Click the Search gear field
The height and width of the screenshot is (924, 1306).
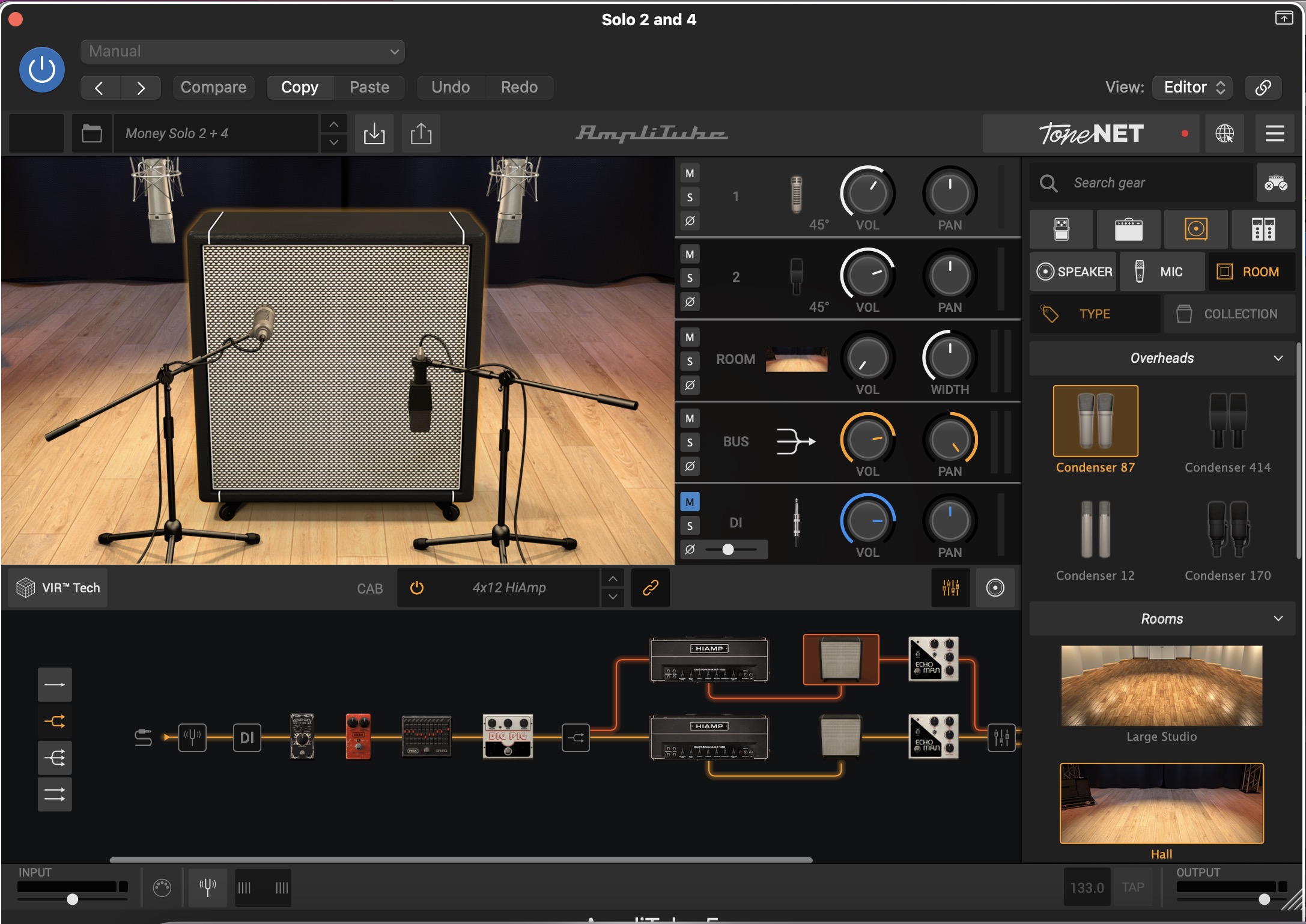pos(1141,183)
